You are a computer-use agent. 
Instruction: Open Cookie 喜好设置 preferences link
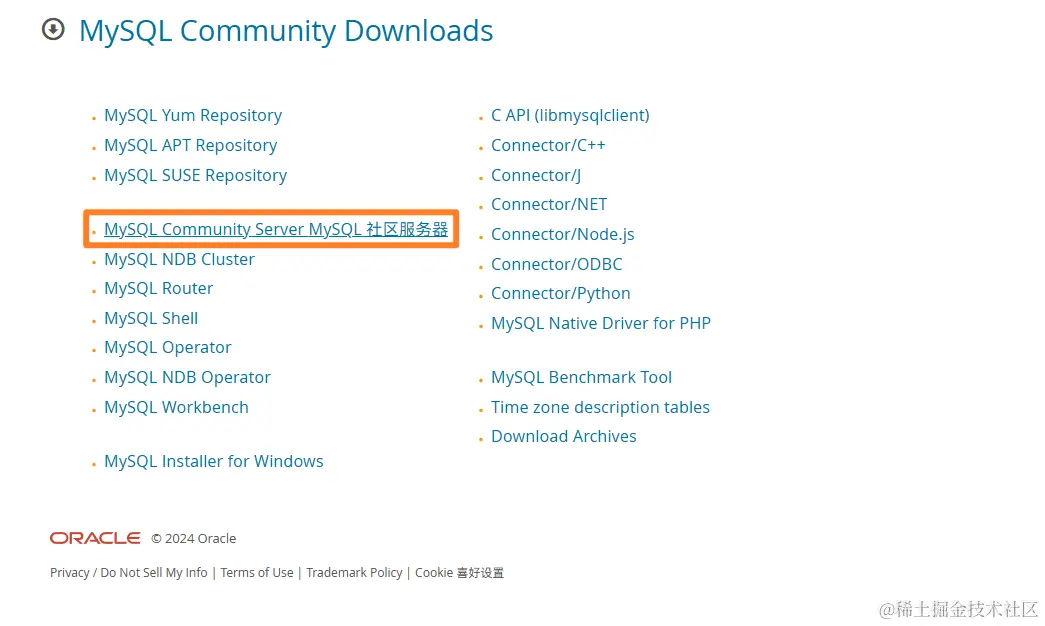[459, 573]
